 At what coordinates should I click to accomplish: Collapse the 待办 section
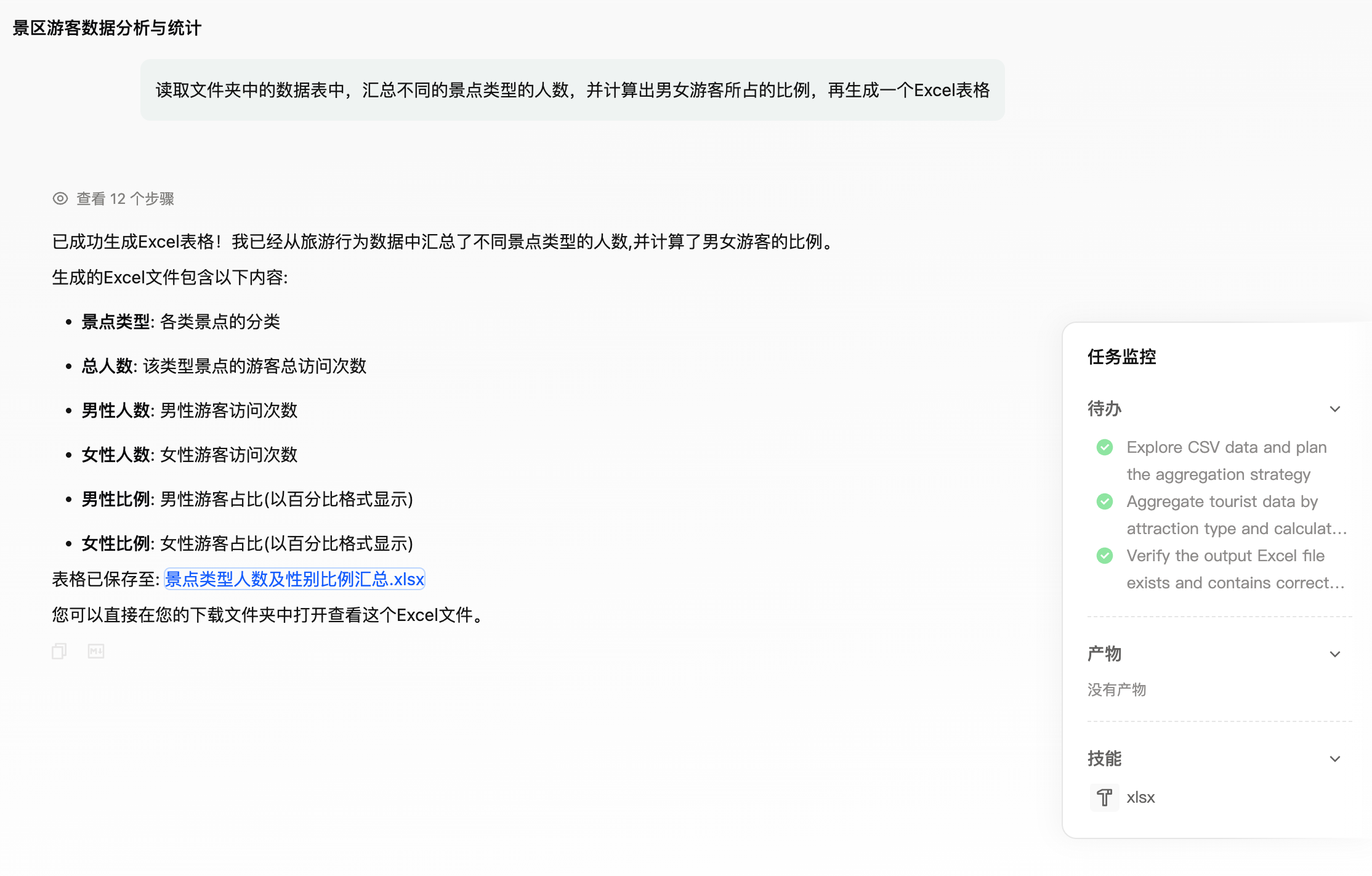[x=1335, y=408]
